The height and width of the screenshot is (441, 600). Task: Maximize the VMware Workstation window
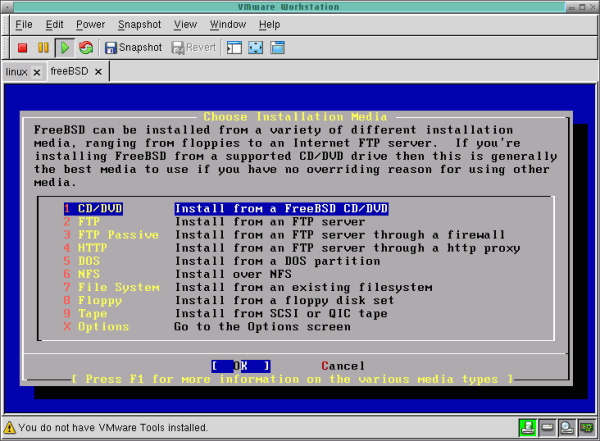[x=582, y=7]
